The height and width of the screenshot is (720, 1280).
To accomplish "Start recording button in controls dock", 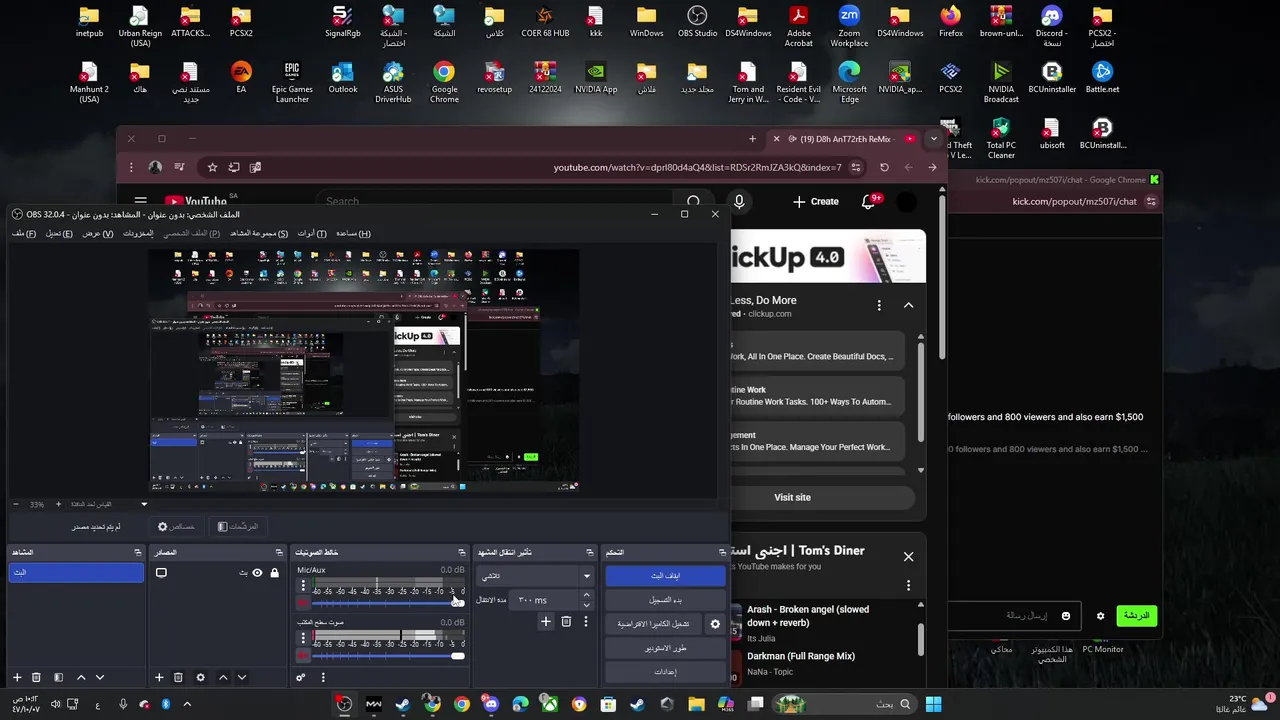I will pyautogui.click(x=665, y=600).
